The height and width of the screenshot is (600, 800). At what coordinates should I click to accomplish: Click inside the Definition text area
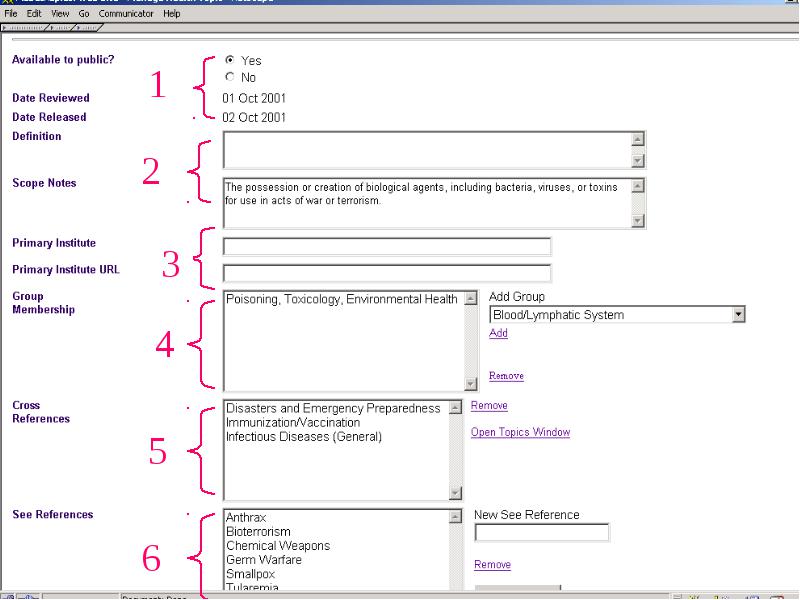pyautogui.click(x=428, y=150)
